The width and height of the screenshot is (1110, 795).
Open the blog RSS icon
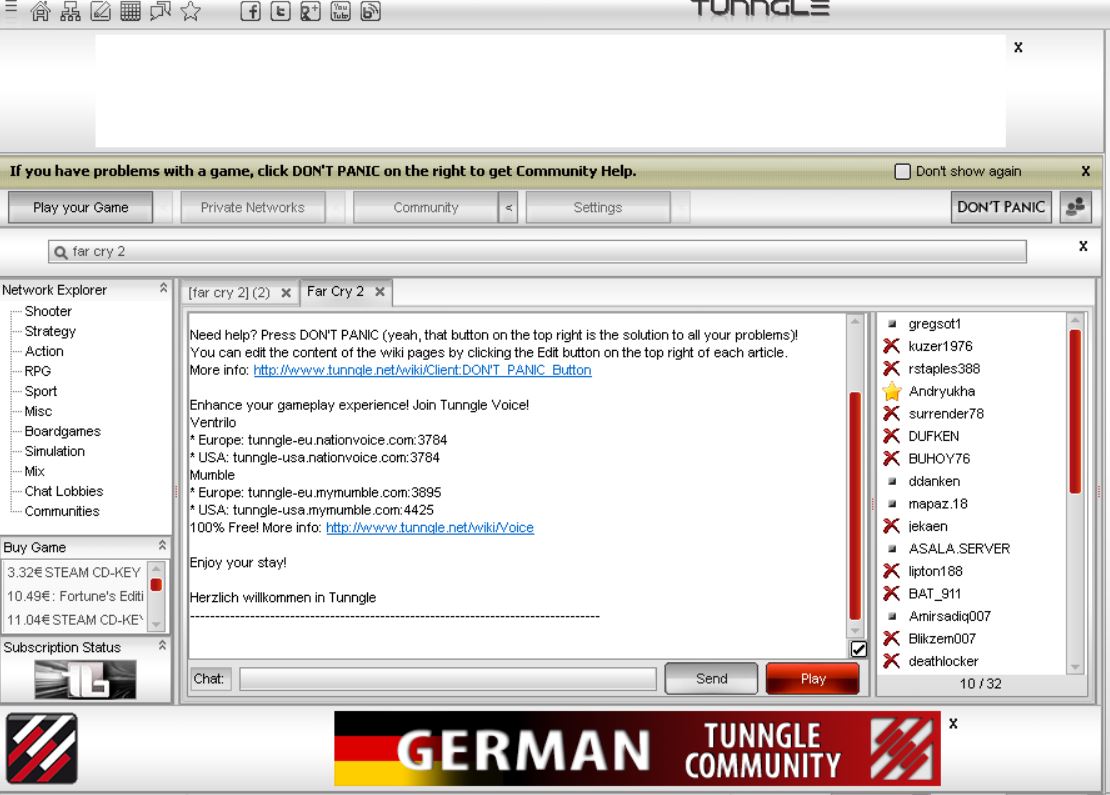coord(371,11)
